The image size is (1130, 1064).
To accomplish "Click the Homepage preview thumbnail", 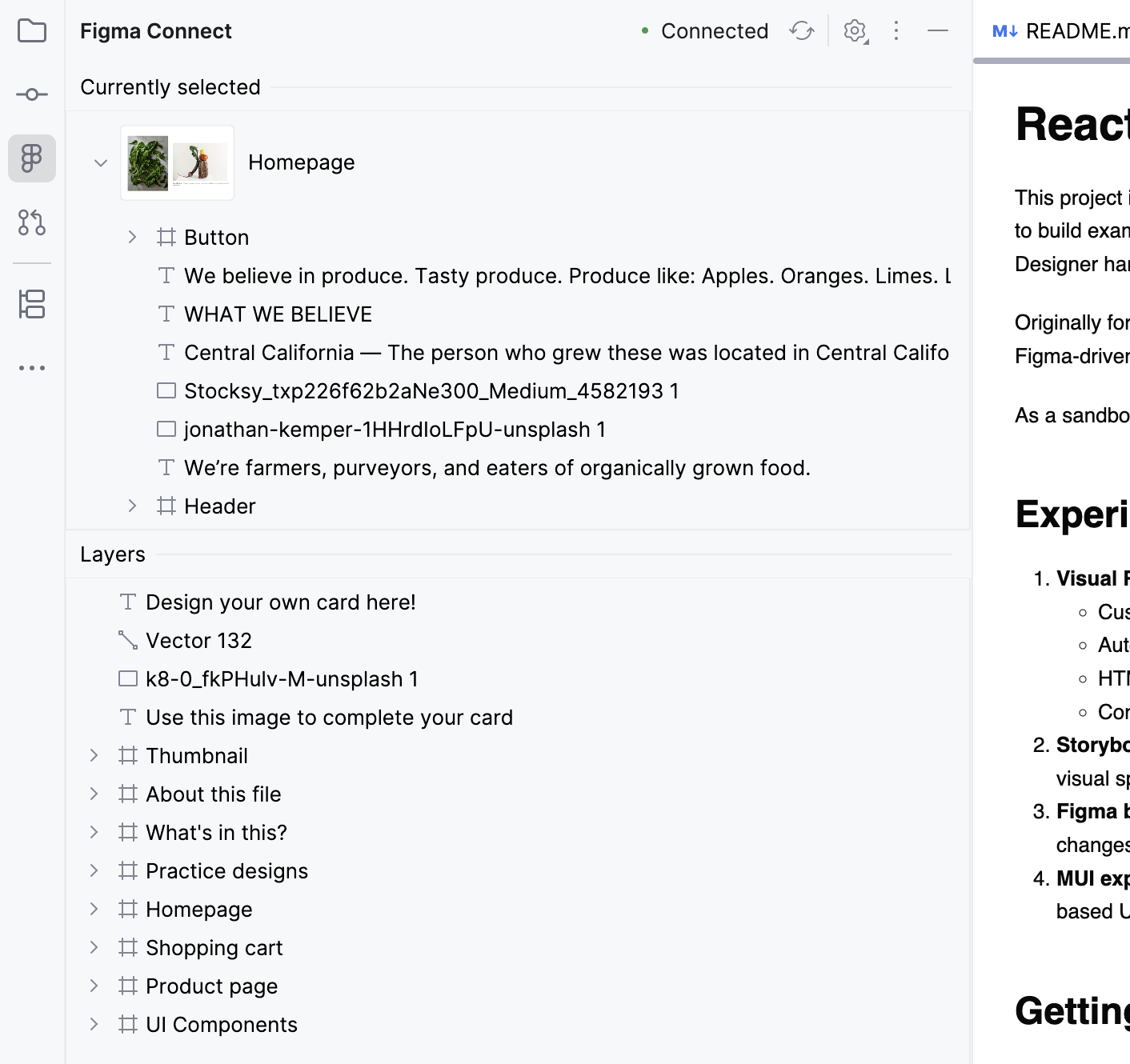I will coord(177,162).
